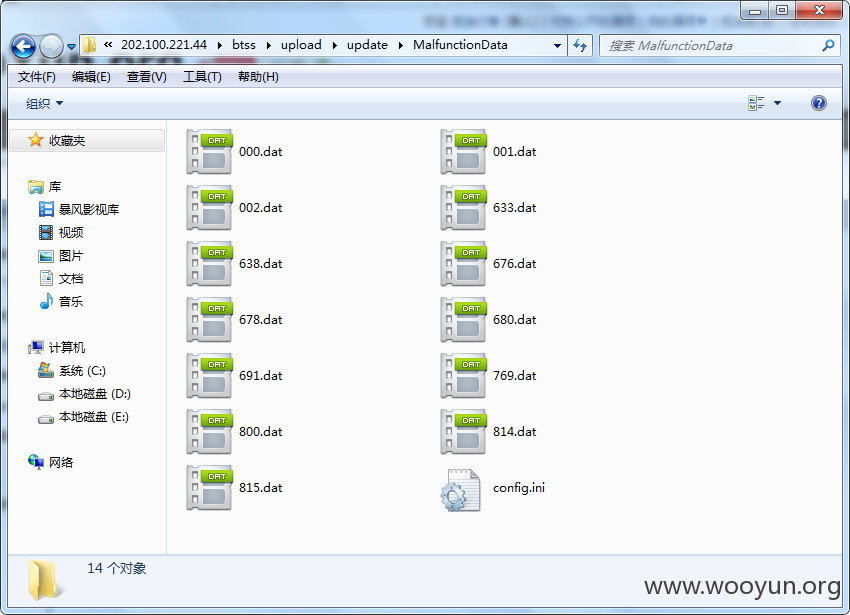Click the 14 个对象 status text

pos(117,568)
